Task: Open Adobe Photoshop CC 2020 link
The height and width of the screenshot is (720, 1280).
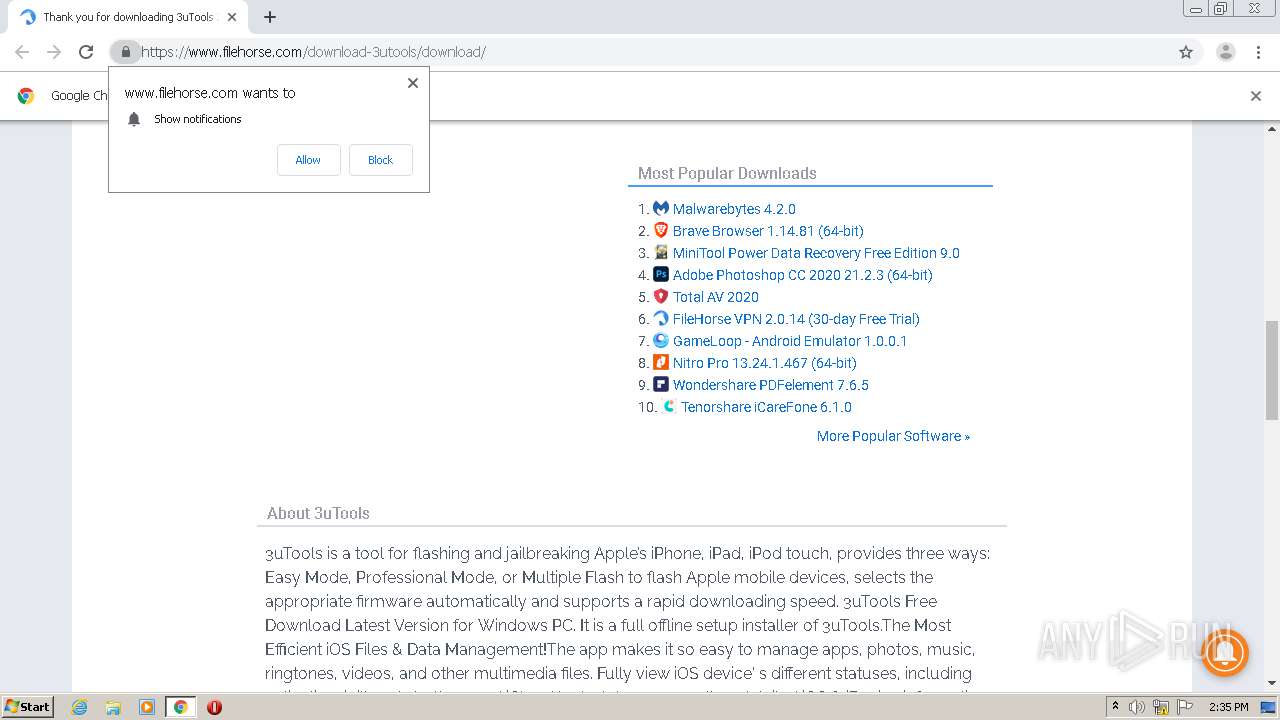Action: click(802, 275)
